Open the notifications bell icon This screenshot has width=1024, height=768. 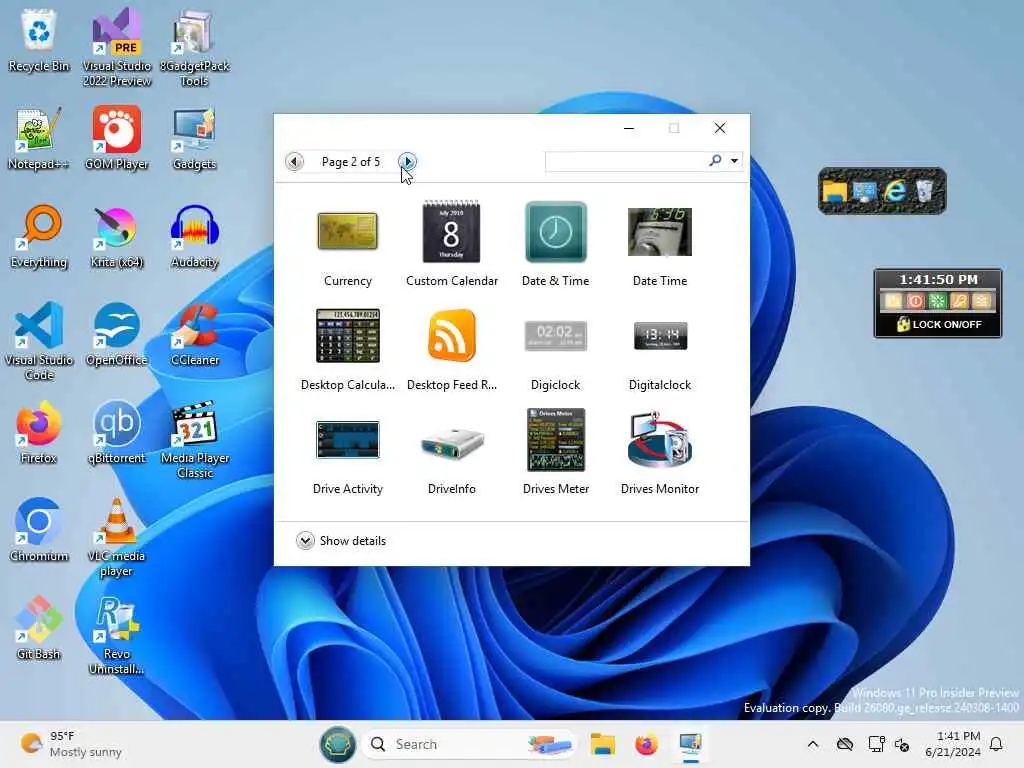tap(996, 744)
